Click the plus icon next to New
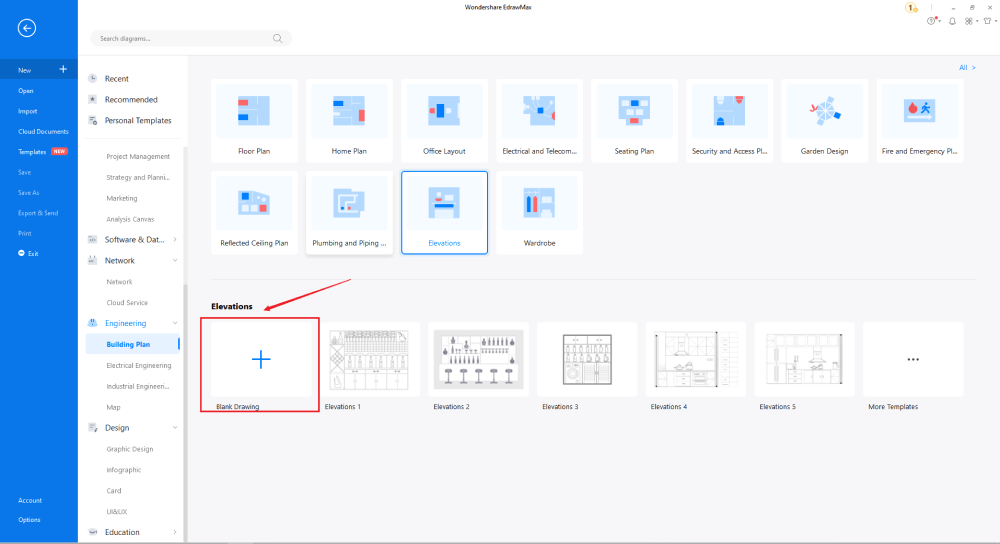Viewport: 1000px width, 544px height. (x=63, y=69)
